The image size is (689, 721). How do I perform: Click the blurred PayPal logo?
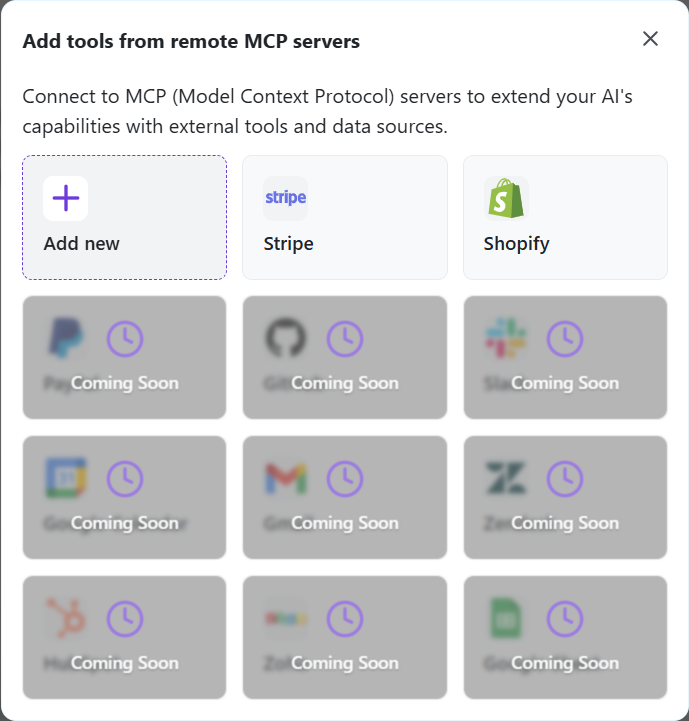[66, 338]
